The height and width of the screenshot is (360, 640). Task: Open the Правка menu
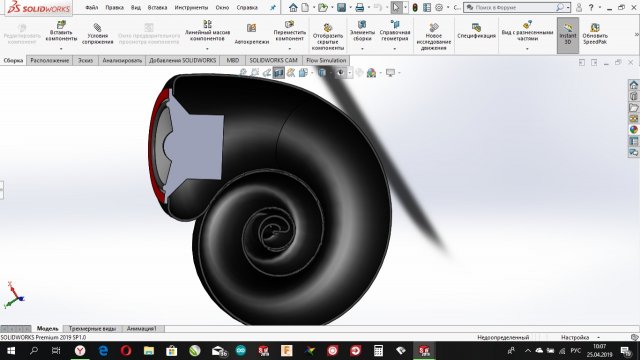pos(114,7)
